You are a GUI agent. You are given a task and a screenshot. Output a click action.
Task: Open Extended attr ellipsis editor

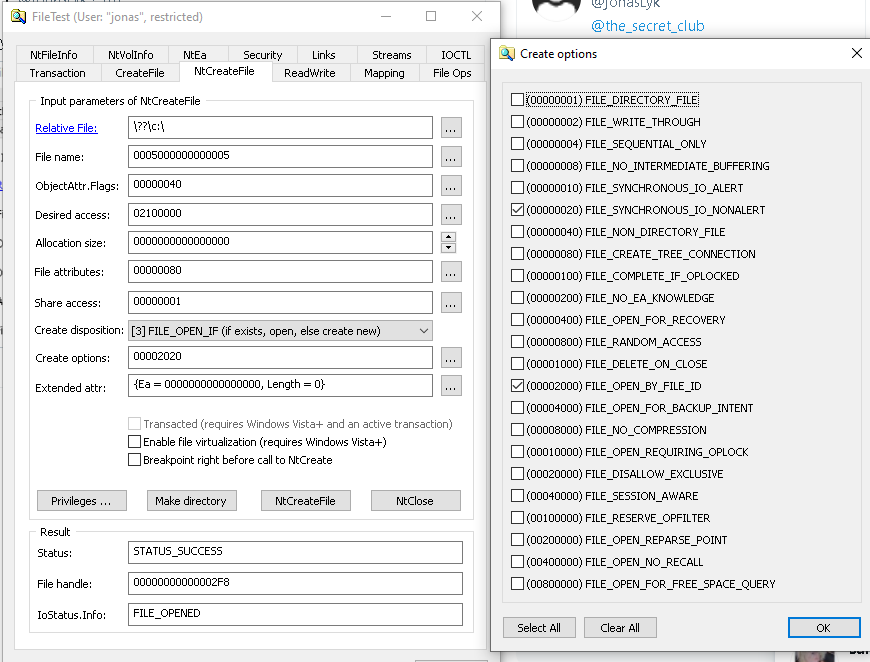pyautogui.click(x=451, y=386)
